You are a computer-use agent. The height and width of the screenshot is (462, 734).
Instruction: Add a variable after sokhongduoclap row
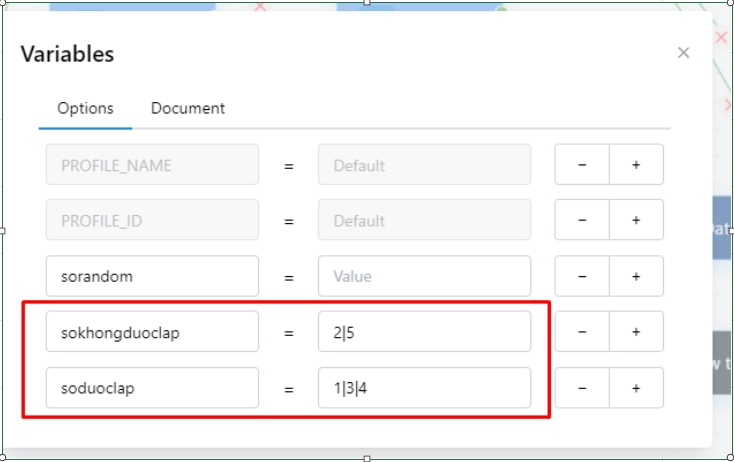click(x=636, y=332)
